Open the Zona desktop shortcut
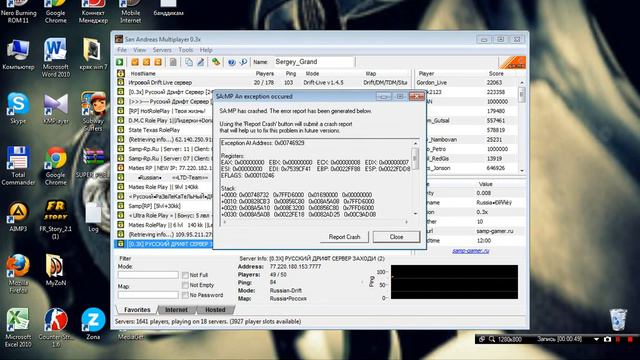 click(93, 324)
